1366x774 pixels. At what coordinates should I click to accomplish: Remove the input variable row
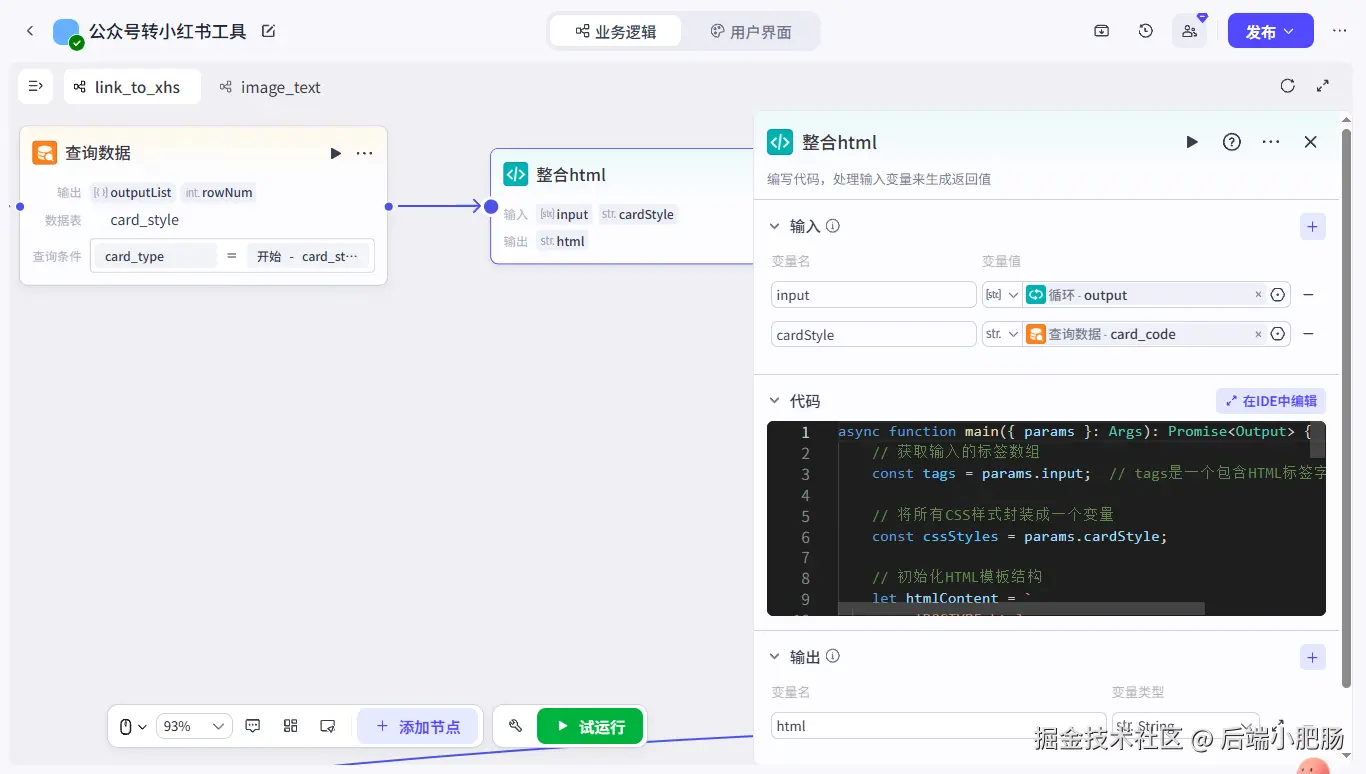coord(1308,295)
